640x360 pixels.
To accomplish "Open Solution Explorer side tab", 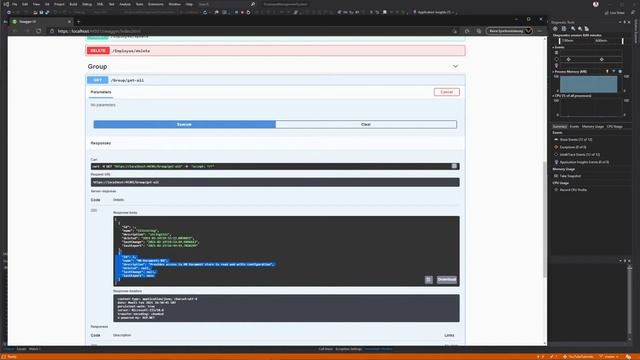I will coord(636,31).
